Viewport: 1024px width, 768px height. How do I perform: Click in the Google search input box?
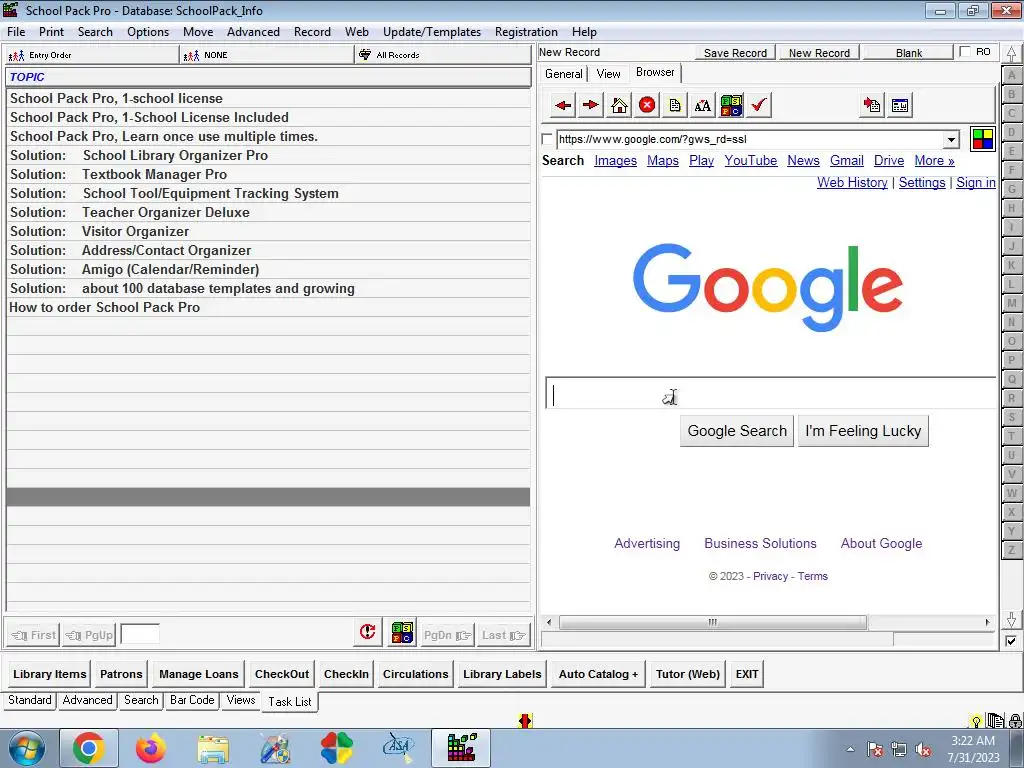click(771, 394)
